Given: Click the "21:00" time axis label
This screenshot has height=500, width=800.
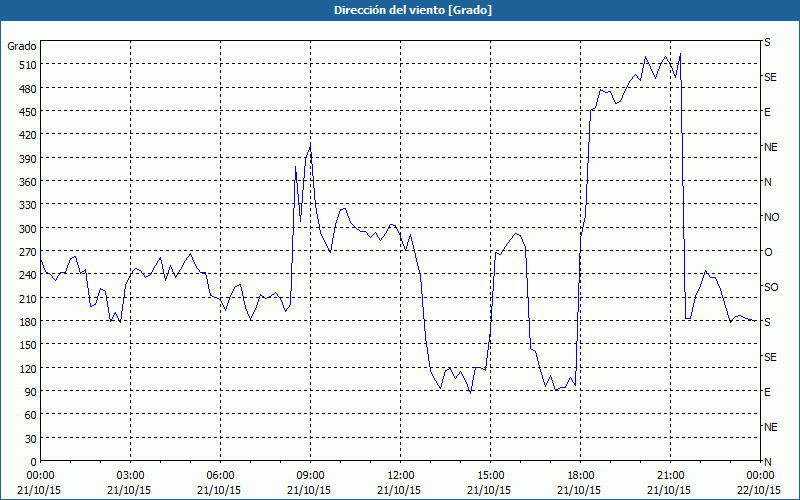Looking at the screenshot, I should [671, 476].
